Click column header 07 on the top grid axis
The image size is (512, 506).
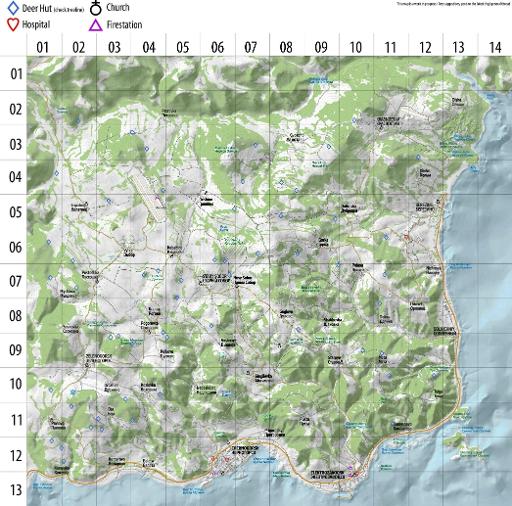click(251, 47)
